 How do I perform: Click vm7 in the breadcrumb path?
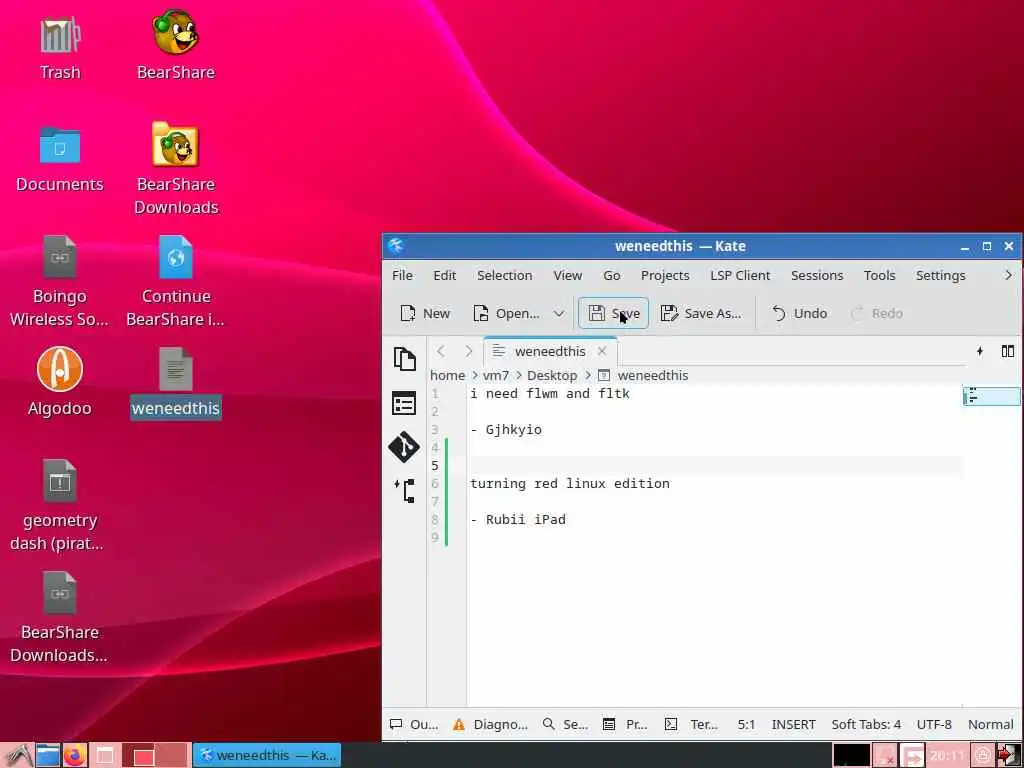[x=496, y=376]
